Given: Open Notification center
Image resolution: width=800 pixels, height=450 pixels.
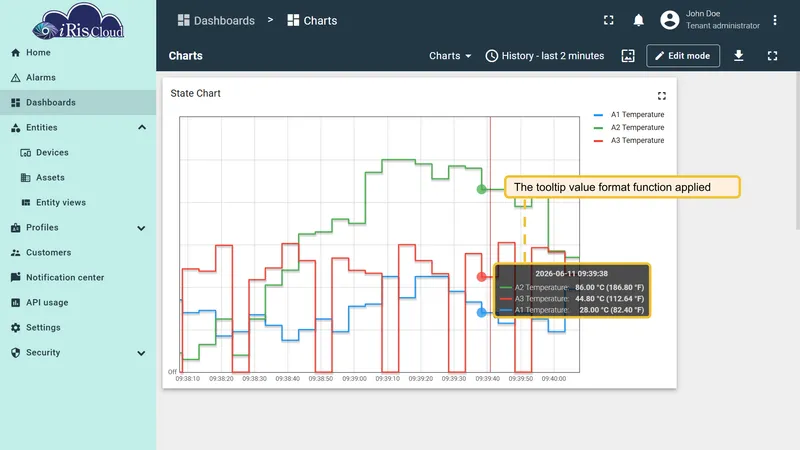Looking at the screenshot, I should 78,278.
